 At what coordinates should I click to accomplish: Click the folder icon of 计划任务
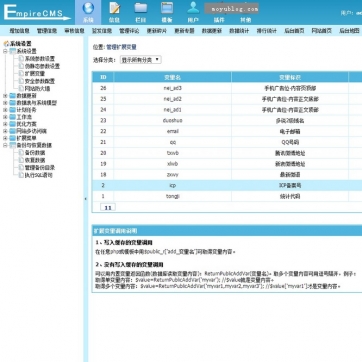[x=13, y=110]
